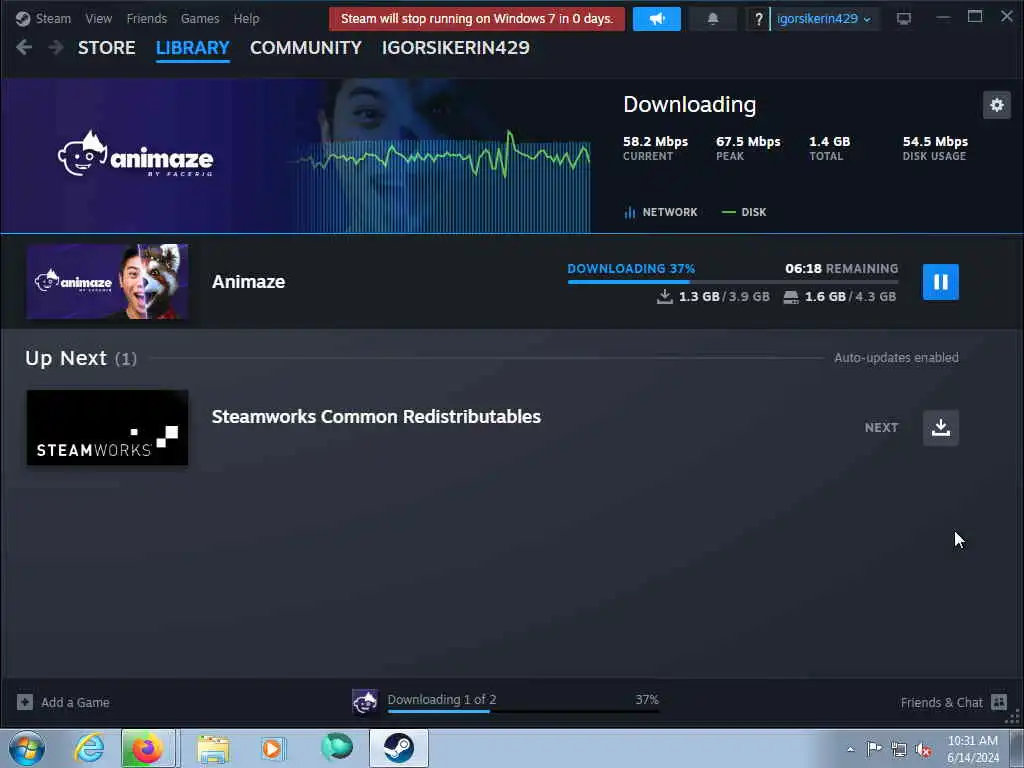Screen dimensions: 1024x768
Task: Click the bottom bar download progress indicator
Action: coord(523,711)
